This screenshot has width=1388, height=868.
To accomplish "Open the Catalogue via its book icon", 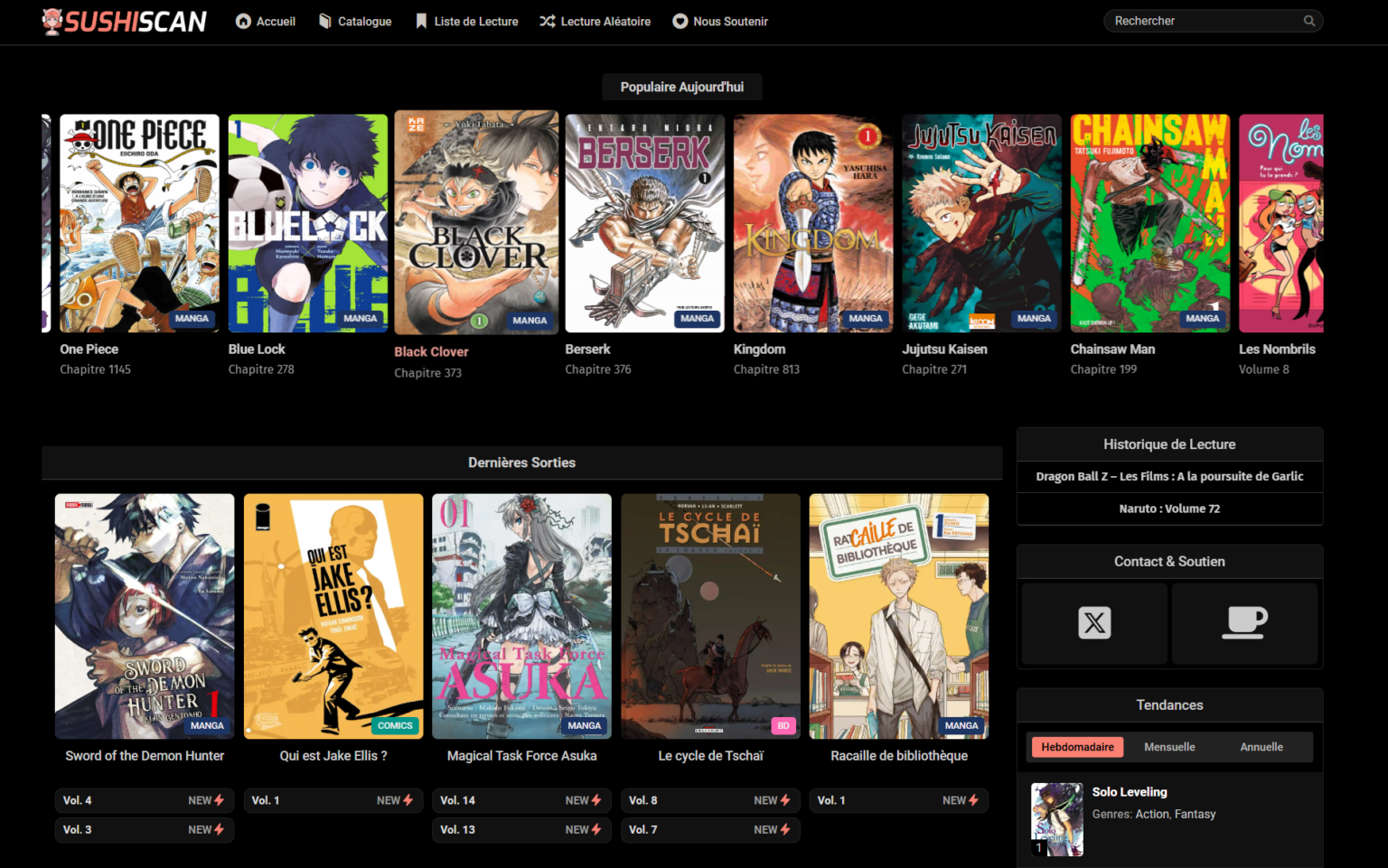I will tap(324, 21).
